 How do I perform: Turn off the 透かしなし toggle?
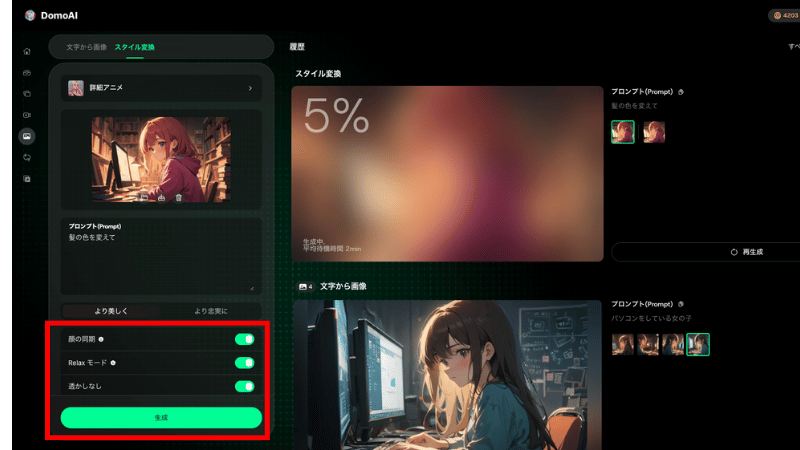[244, 386]
